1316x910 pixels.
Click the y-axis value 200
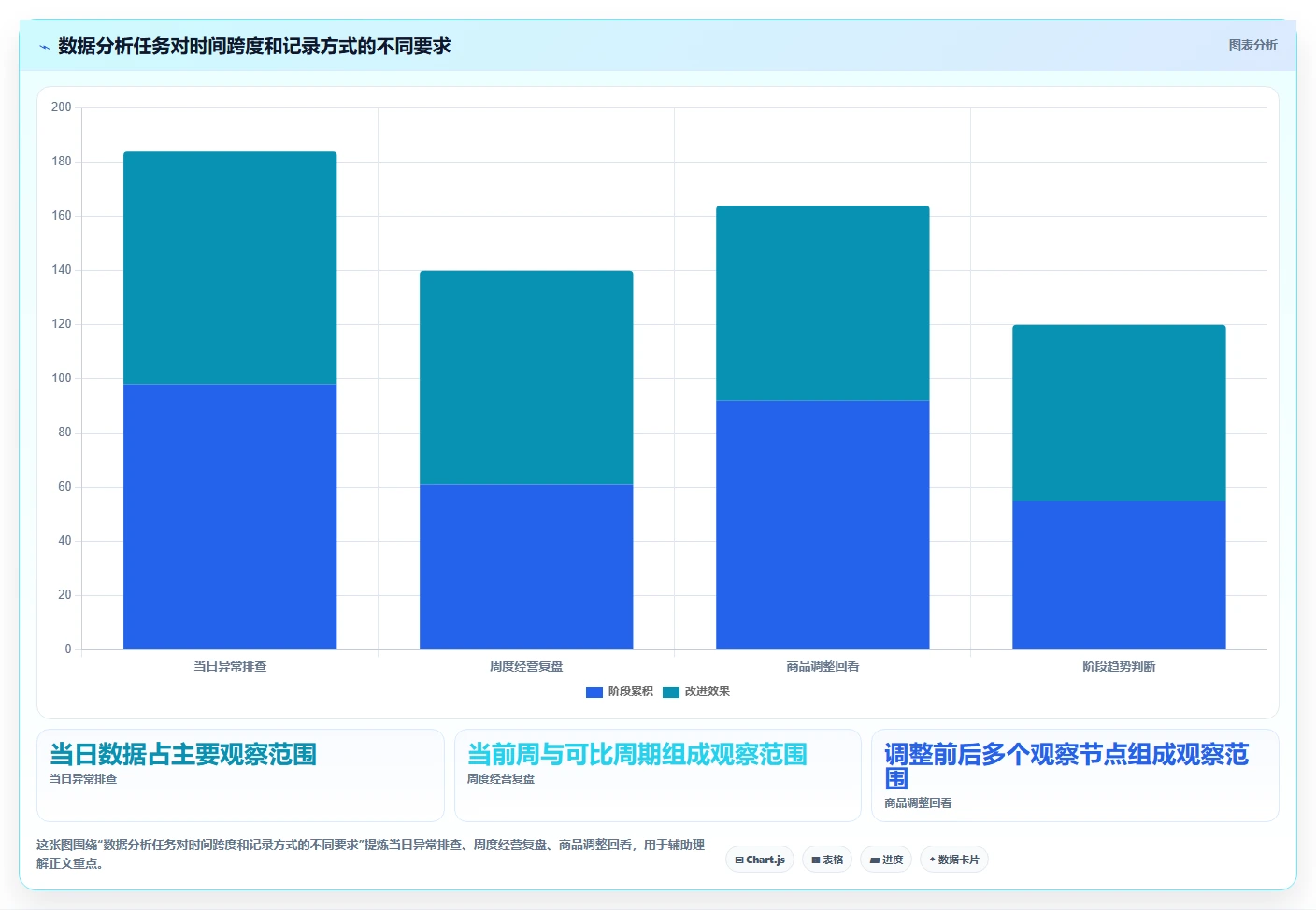pyautogui.click(x=62, y=107)
